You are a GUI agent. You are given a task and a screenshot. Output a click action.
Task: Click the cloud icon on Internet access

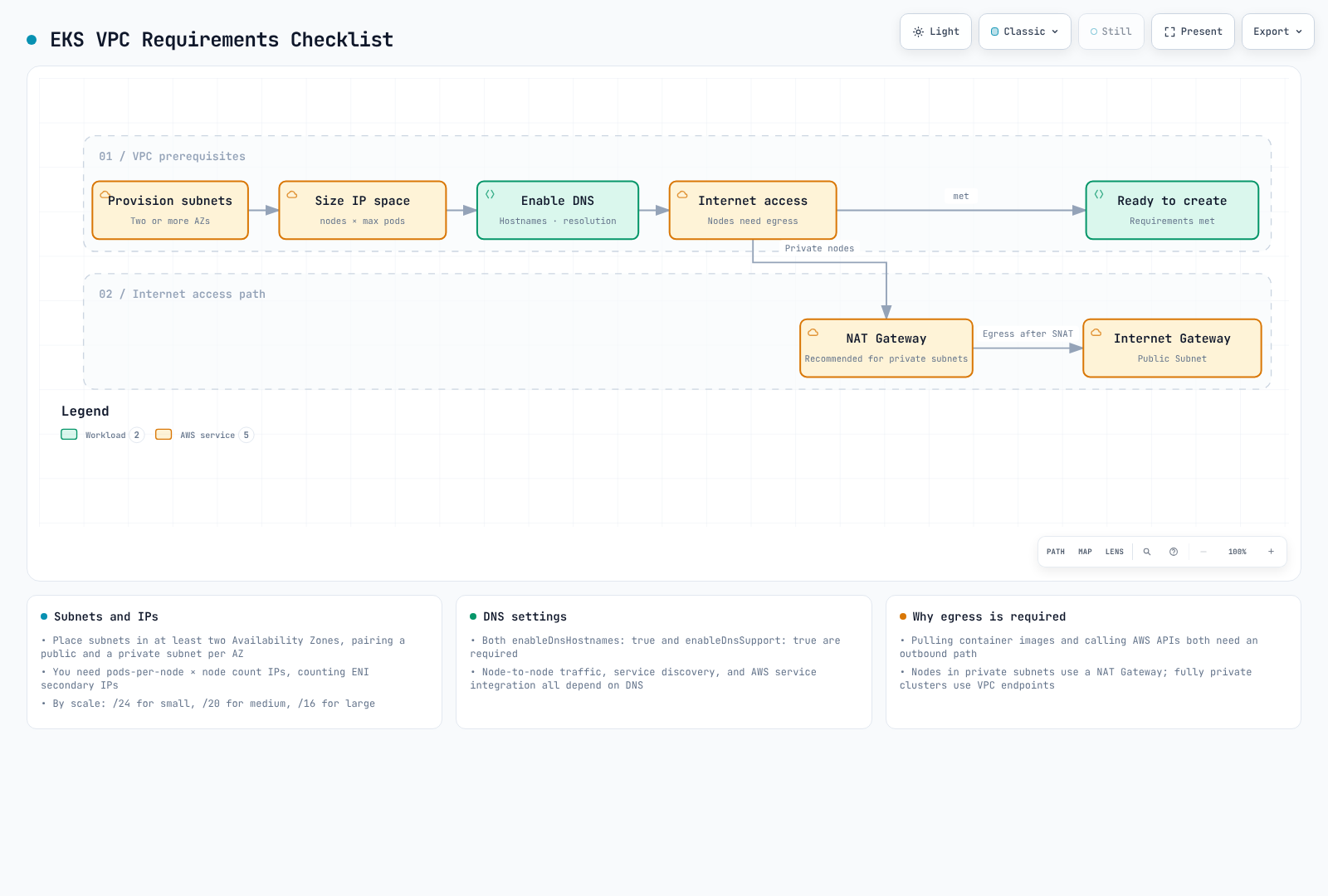[682, 195]
